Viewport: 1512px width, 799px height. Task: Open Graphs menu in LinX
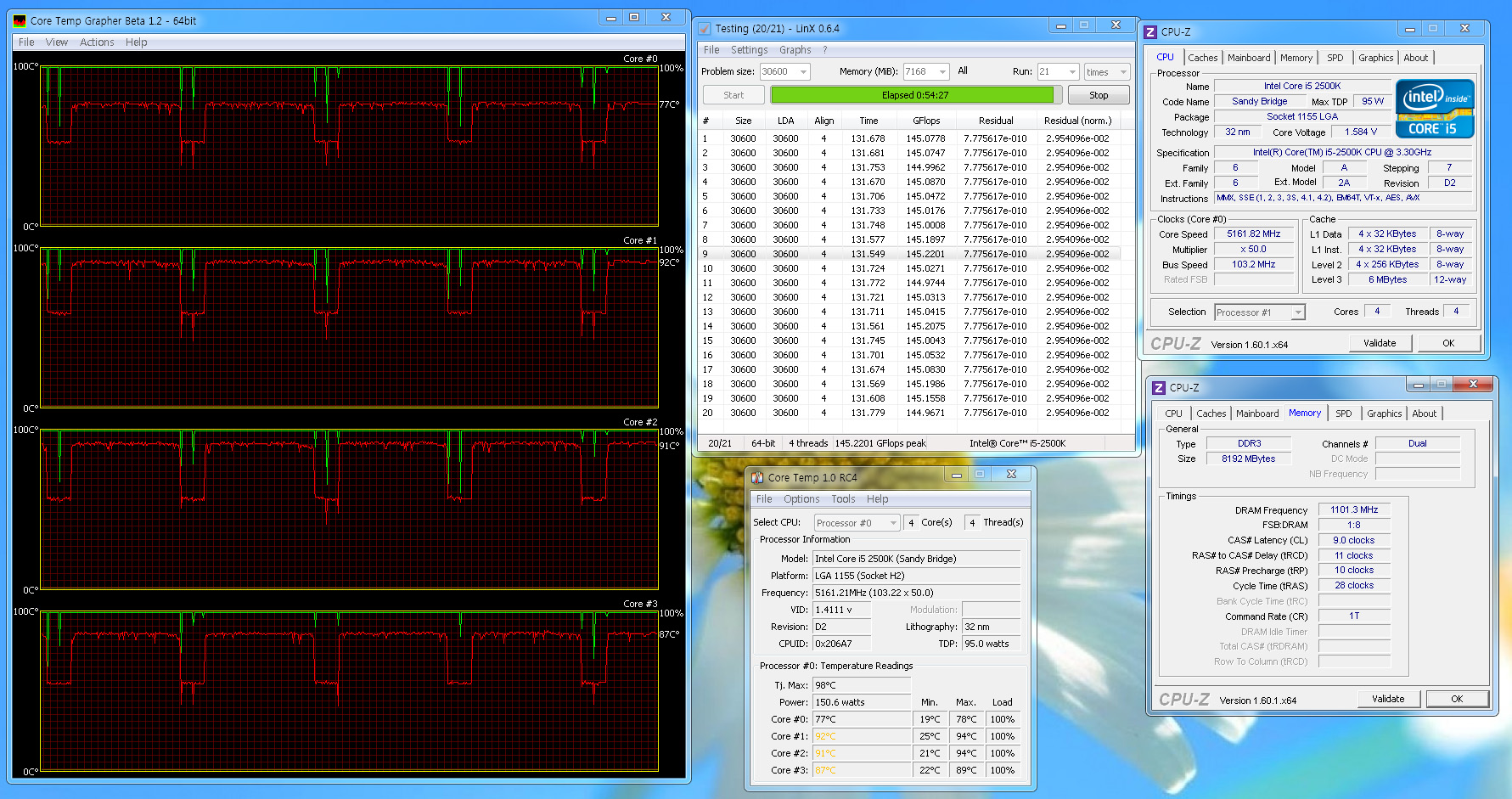pyautogui.click(x=795, y=50)
